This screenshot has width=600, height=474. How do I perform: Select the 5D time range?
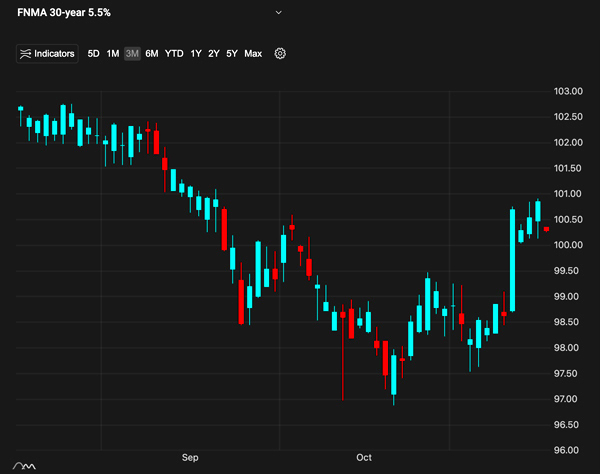pos(93,54)
